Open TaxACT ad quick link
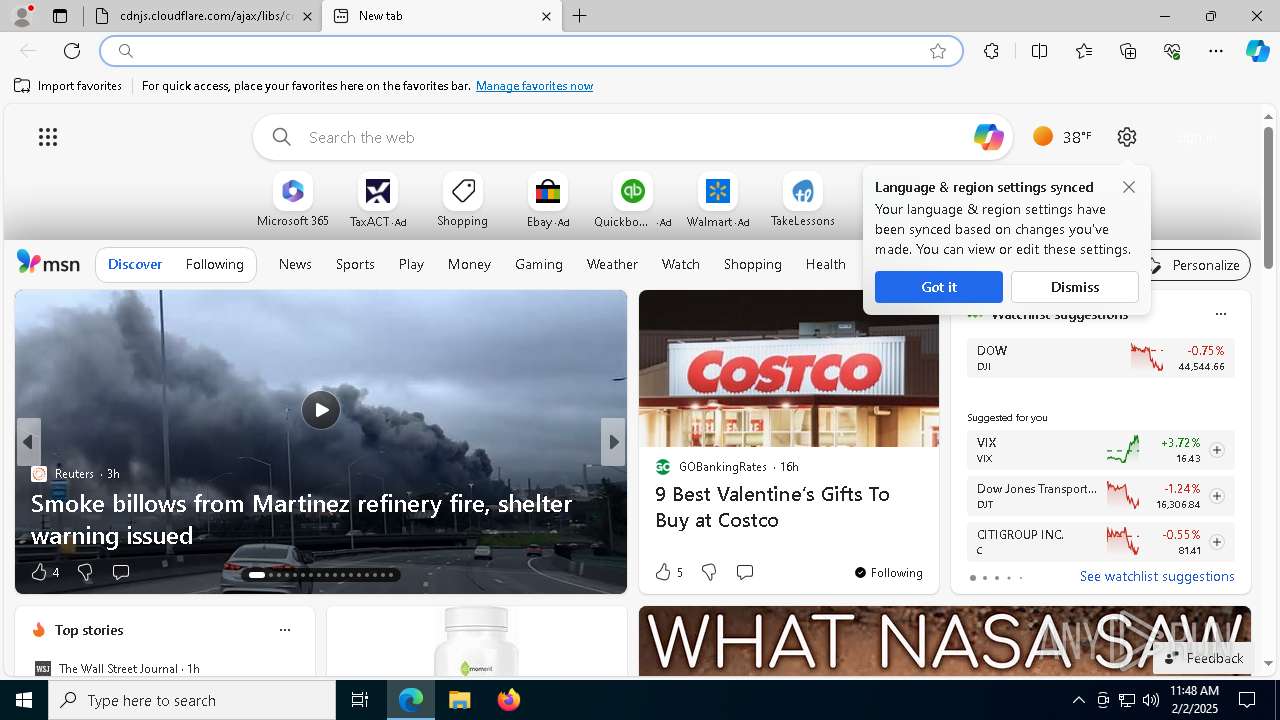Image resolution: width=1280 pixels, height=720 pixels. pyautogui.click(x=378, y=201)
